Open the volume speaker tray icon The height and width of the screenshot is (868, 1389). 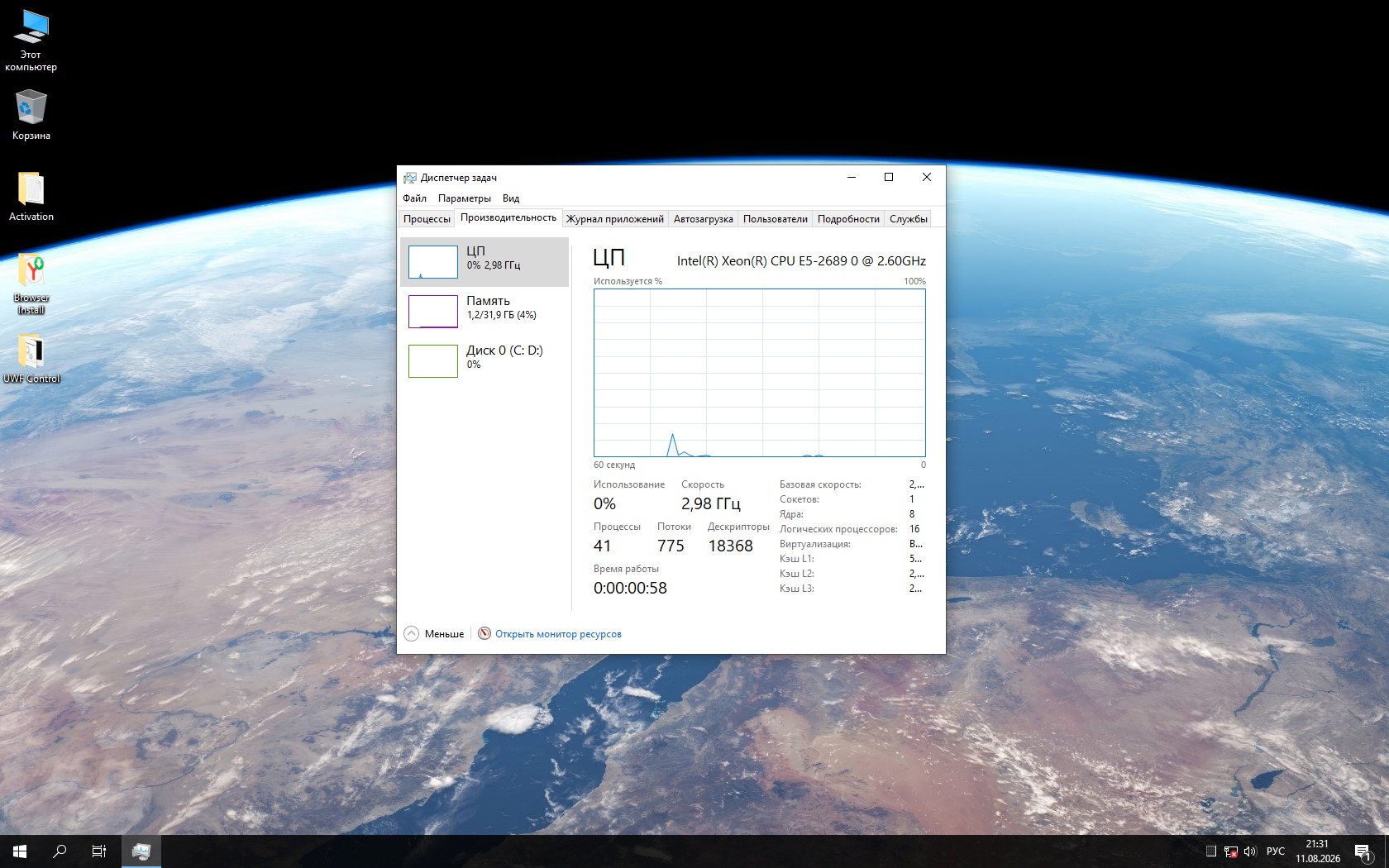[1250, 851]
